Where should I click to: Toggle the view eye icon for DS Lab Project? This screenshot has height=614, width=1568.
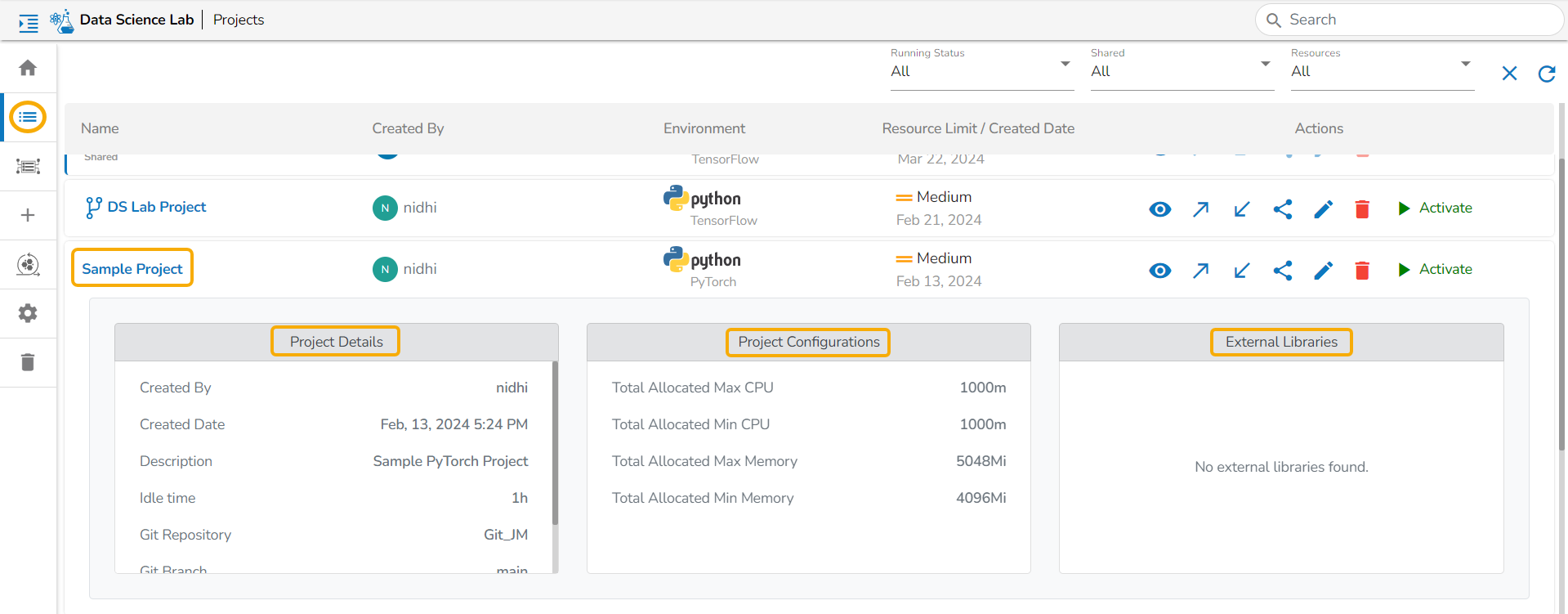coord(1159,209)
